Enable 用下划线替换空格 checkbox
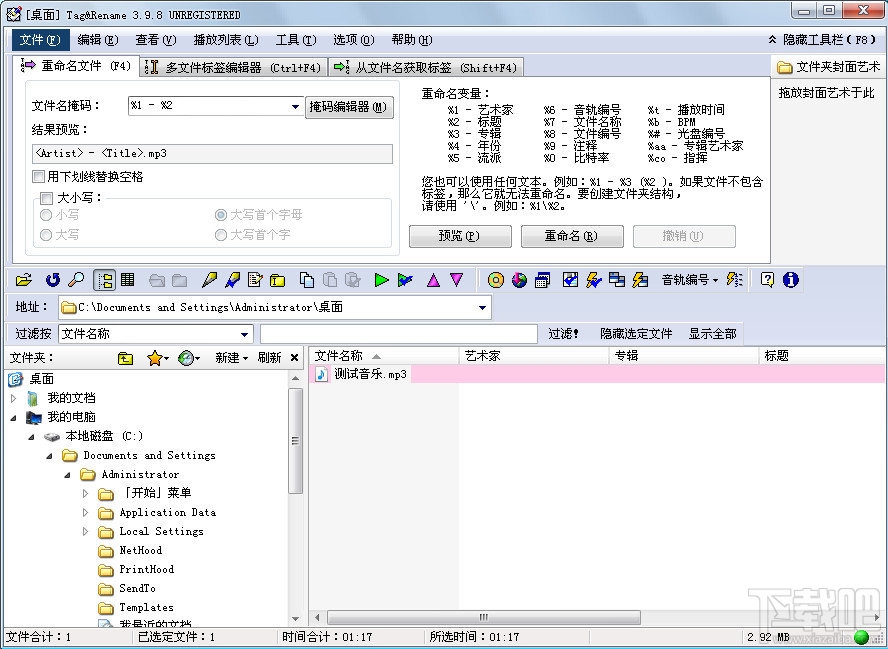 click(39, 177)
